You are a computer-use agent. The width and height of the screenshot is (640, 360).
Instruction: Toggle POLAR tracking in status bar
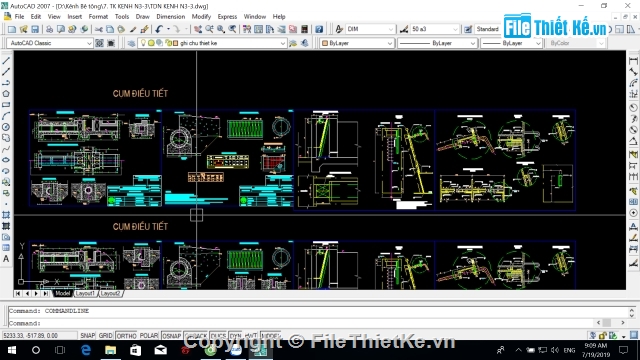point(149,336)
